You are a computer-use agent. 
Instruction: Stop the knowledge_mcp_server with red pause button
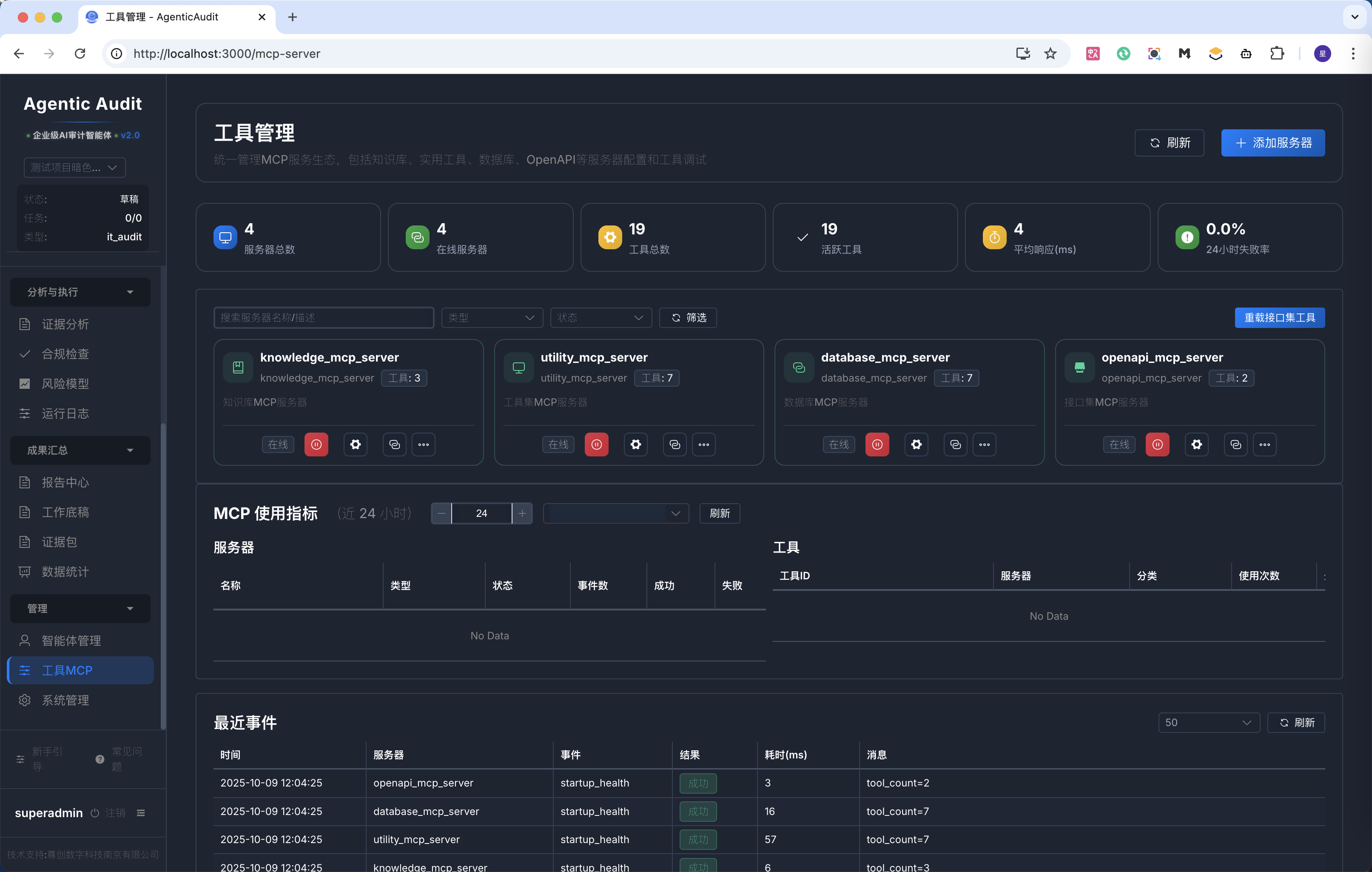tap(316, 445)
